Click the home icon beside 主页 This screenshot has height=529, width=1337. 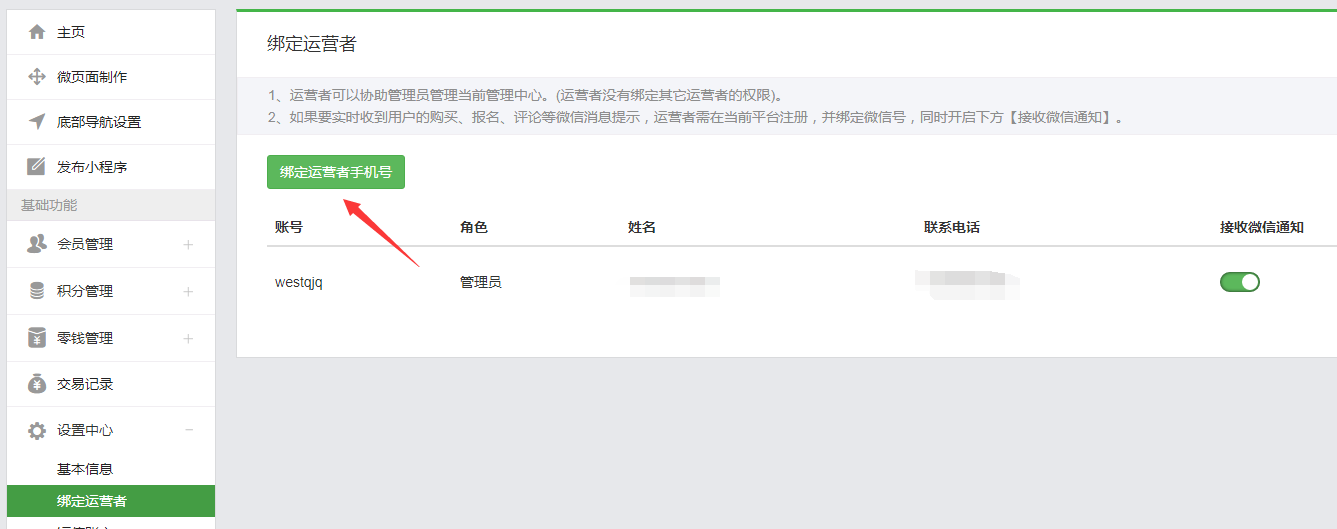[x=37, y=32]
